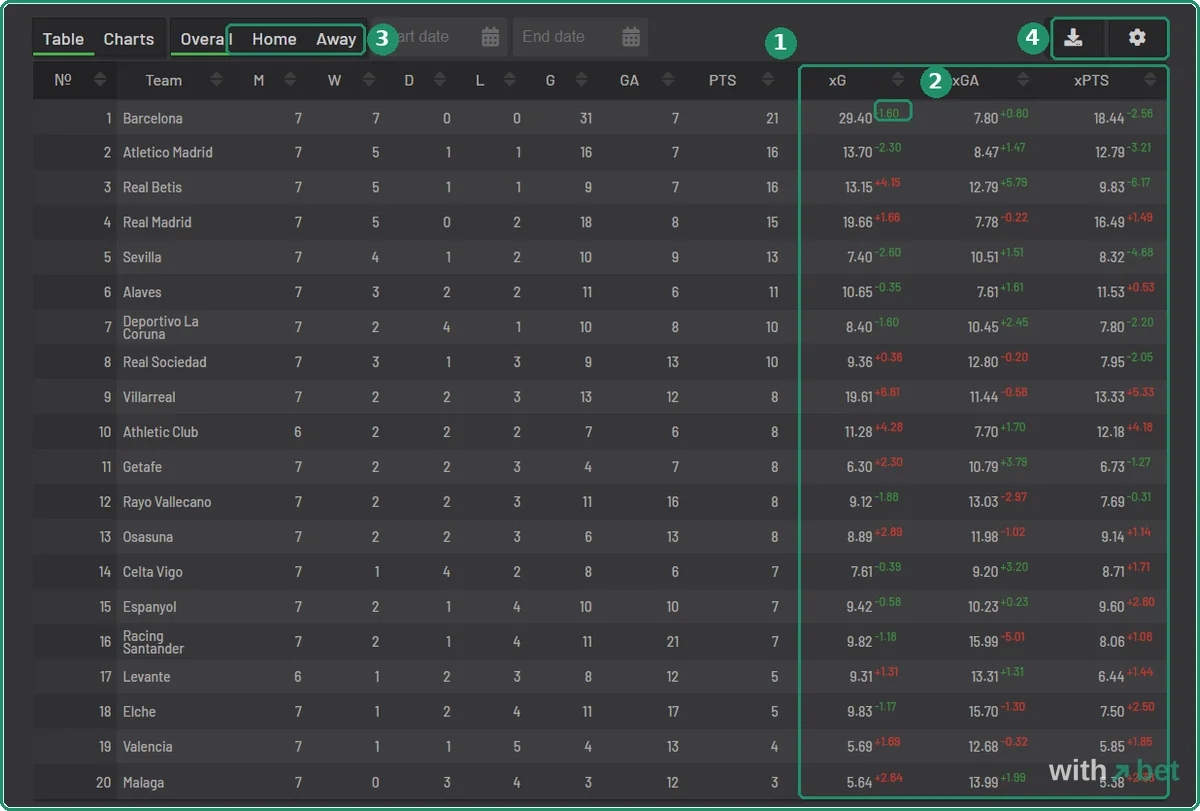
Task: Open Real Madrid team link
Action: [157, 222]
